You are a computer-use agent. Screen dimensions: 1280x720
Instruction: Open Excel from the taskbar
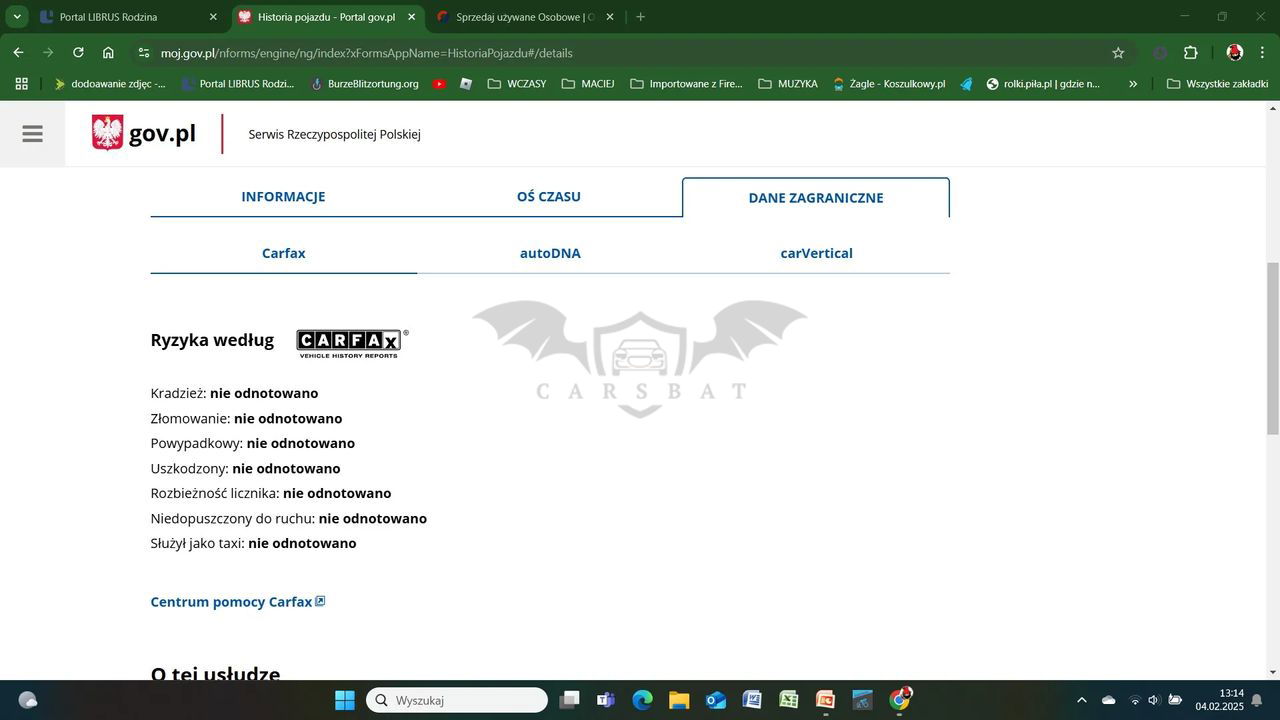[x=789, y=700]
